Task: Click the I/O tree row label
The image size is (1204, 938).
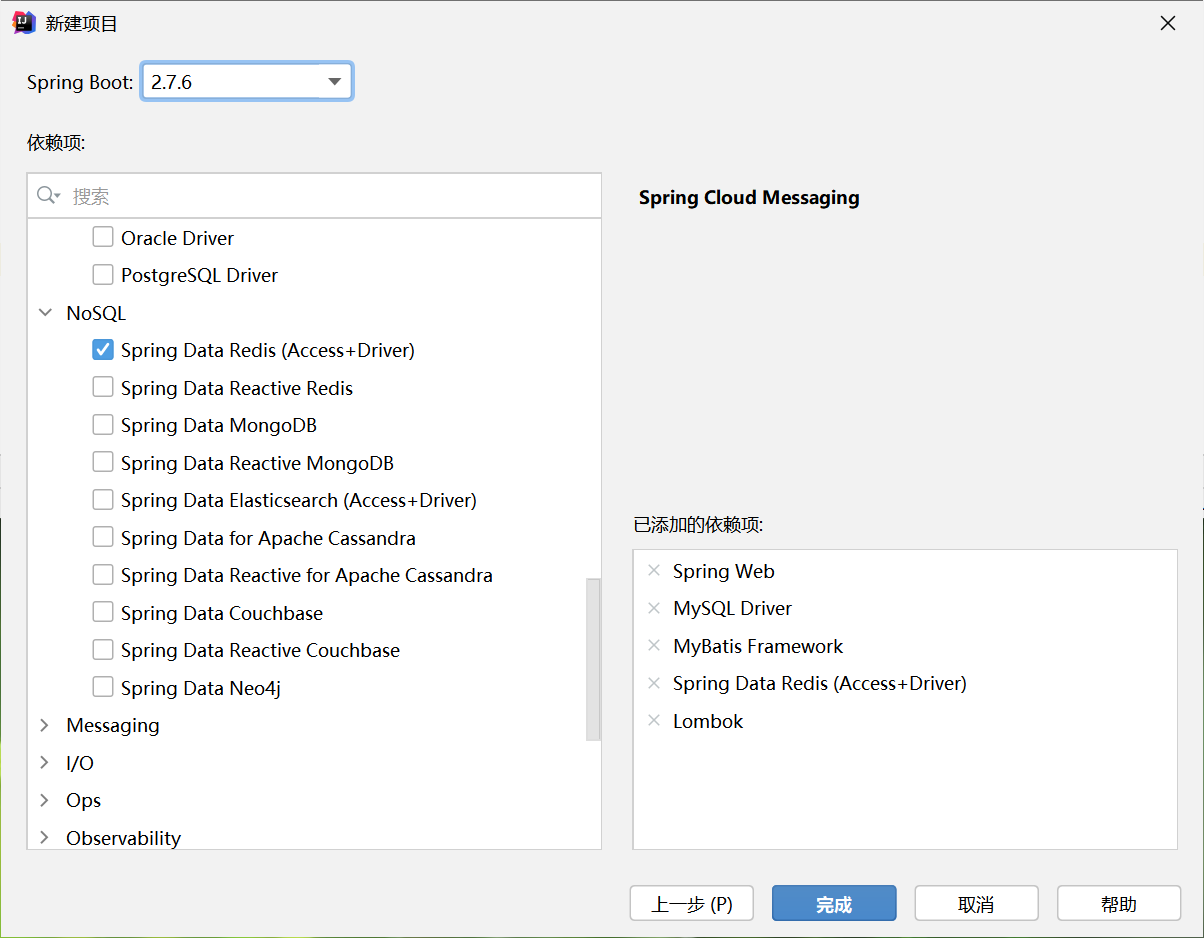Action: pyautogui.click(x=80, y=763)
